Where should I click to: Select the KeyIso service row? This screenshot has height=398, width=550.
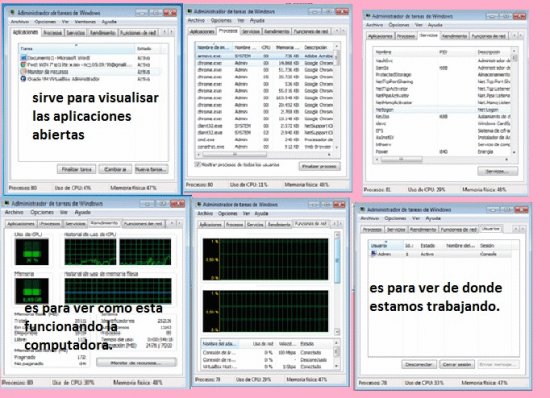click(442, 116)
